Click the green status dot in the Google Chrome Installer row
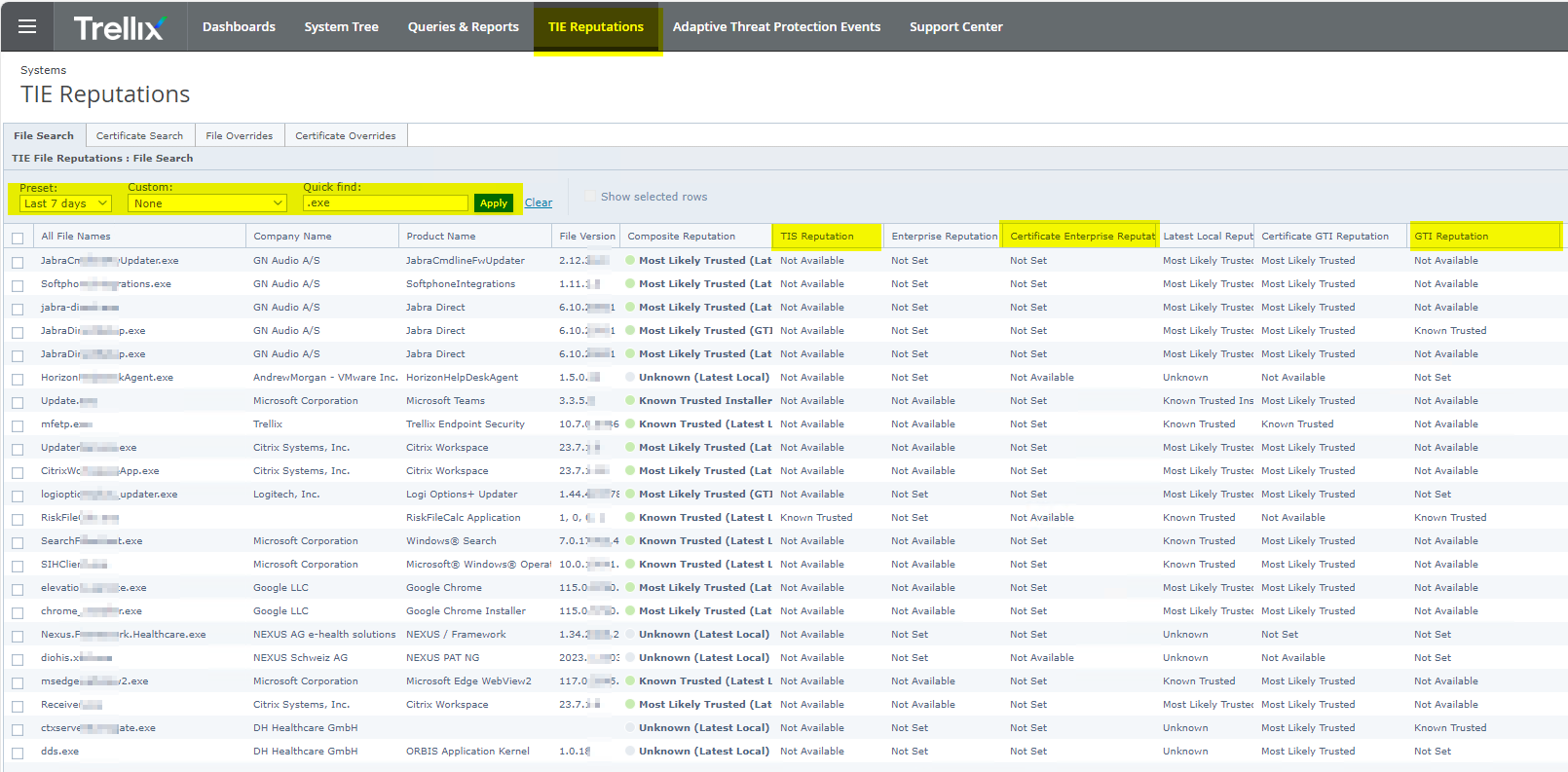Viewport: 1568px width, 772px height. tap(630, 611)
